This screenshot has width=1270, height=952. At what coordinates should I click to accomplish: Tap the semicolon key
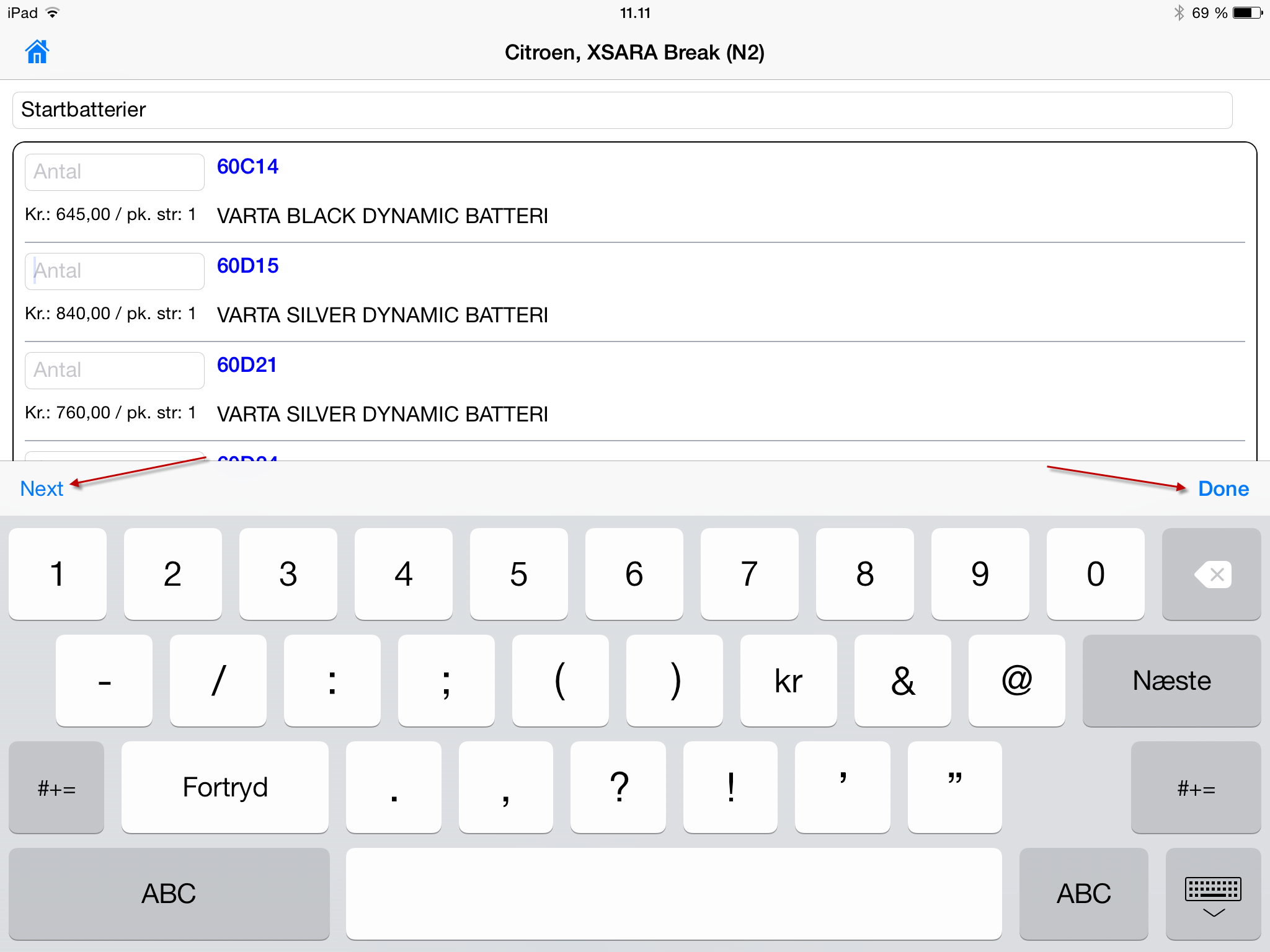(446, 681)
